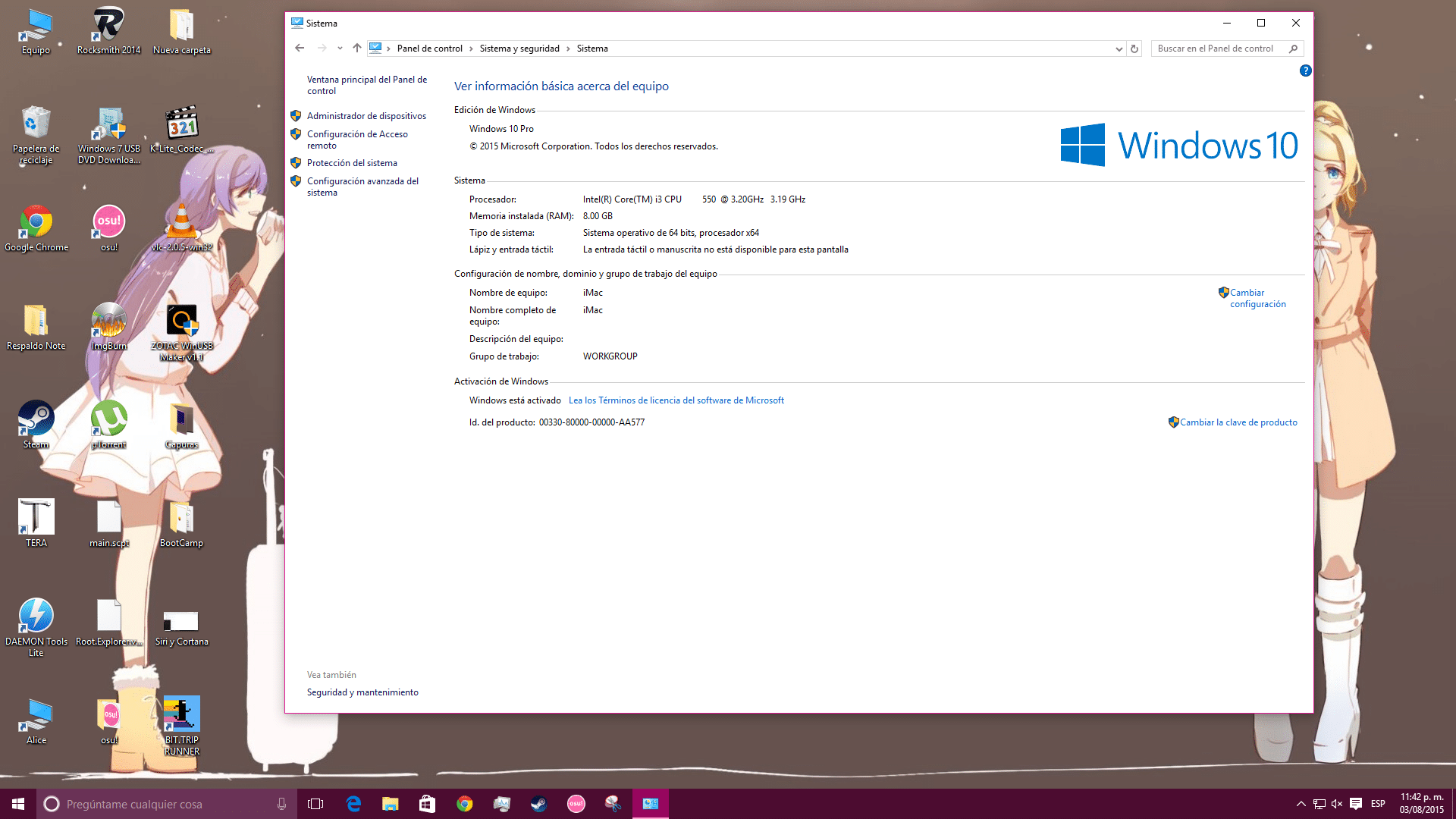1456x819 pixels.
Task: Open the taskbar clock and date
Action: 1422,804
